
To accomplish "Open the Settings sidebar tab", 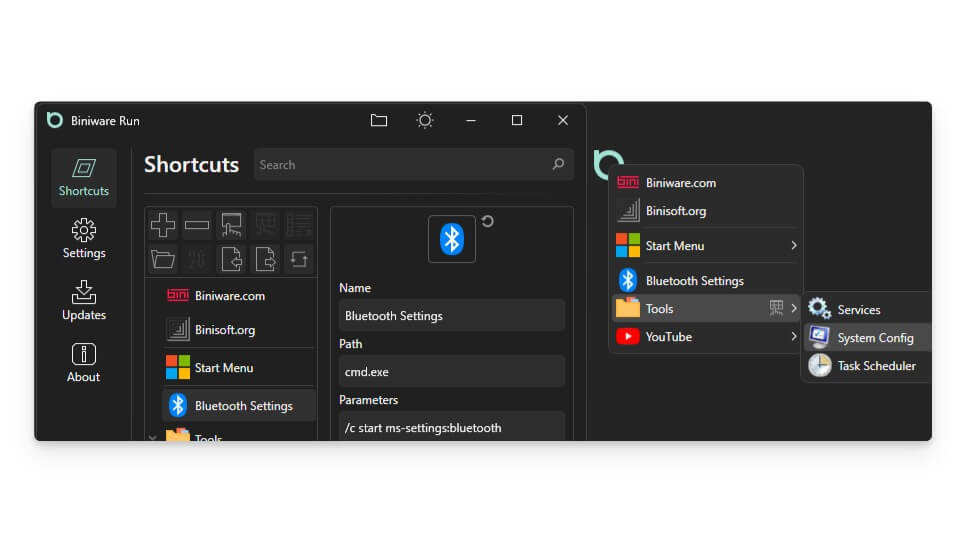I will point(84,239).
